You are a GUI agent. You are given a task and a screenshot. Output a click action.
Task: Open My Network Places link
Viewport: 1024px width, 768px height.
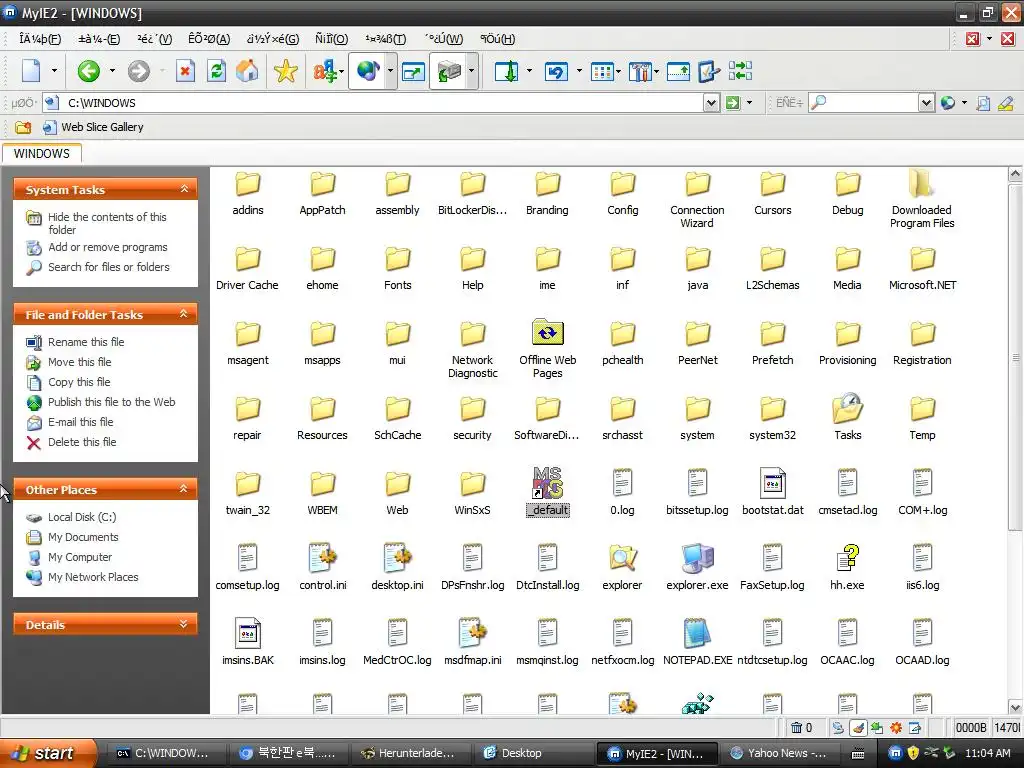coord(93,577)
